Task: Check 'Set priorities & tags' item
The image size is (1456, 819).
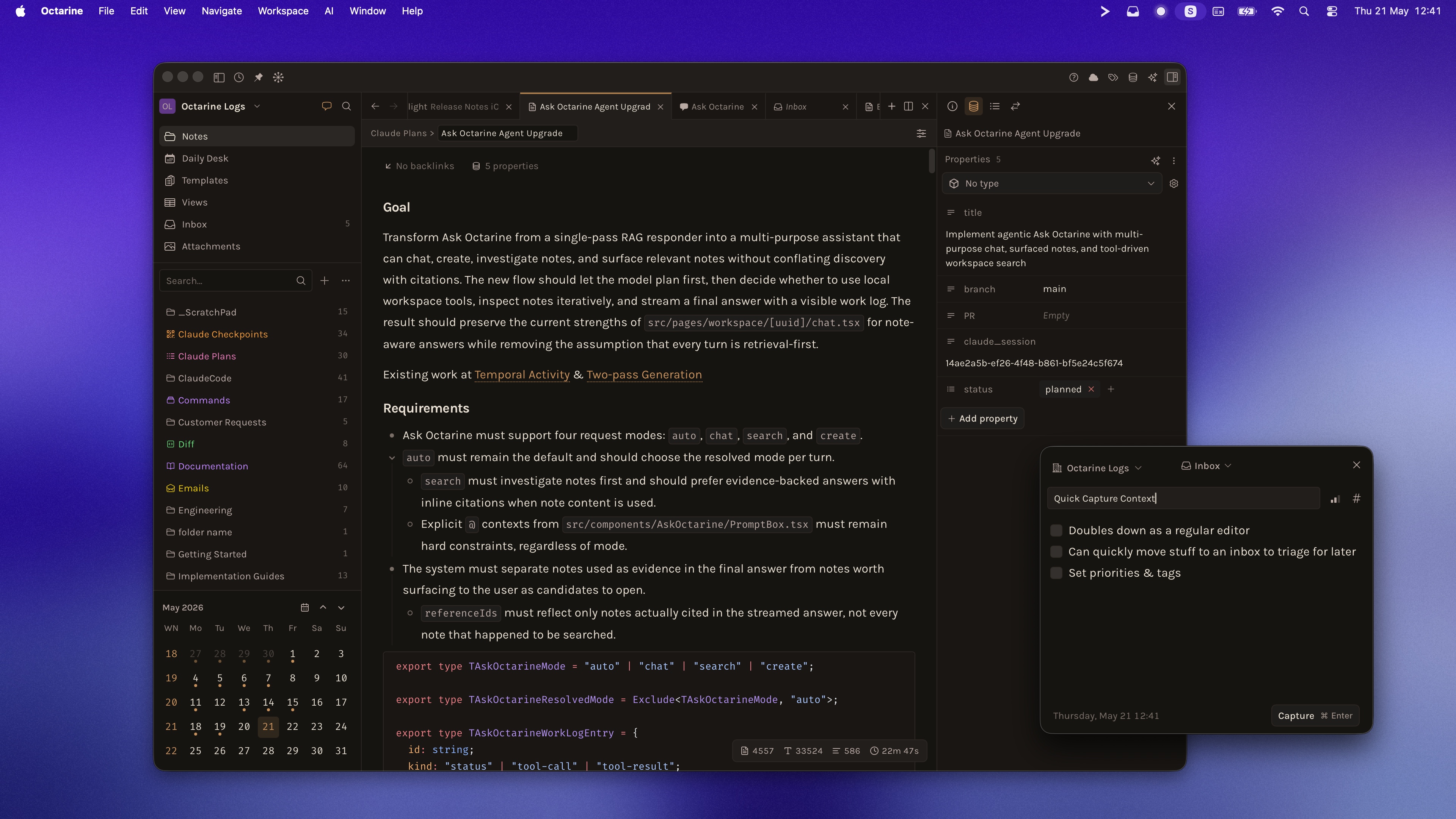Action: (1056, 573)
